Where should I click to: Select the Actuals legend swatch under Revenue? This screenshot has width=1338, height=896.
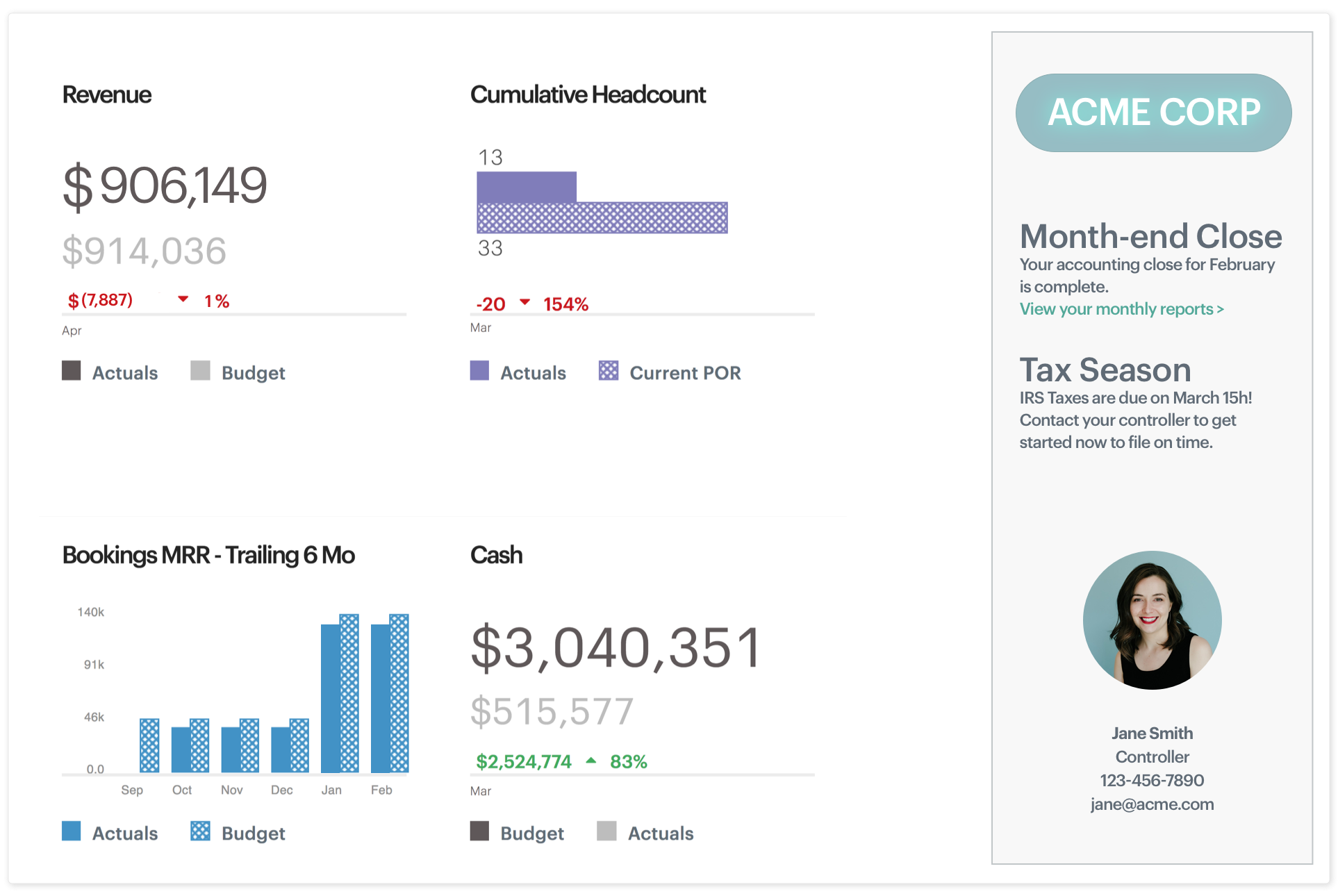pyautogui.click(x=72, y=371)
